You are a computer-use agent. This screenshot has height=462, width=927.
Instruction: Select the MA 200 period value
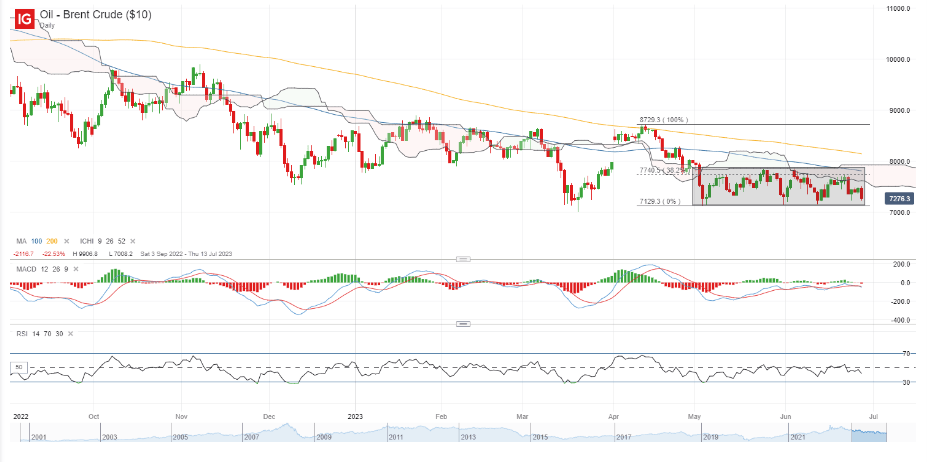pyautogui.click(x=53, y=241)
